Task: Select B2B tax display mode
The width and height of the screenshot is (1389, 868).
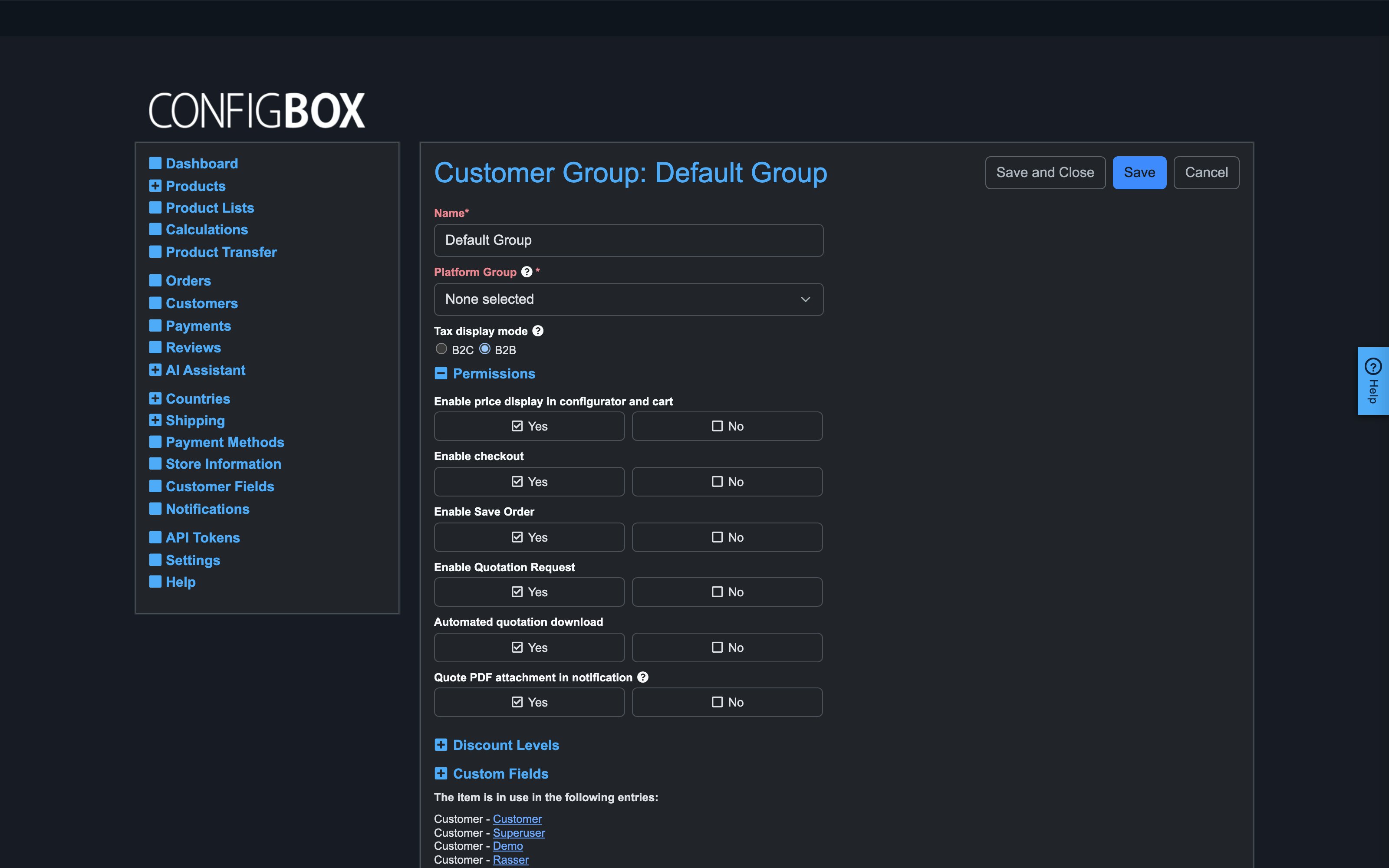Action: tap(484, 349)
